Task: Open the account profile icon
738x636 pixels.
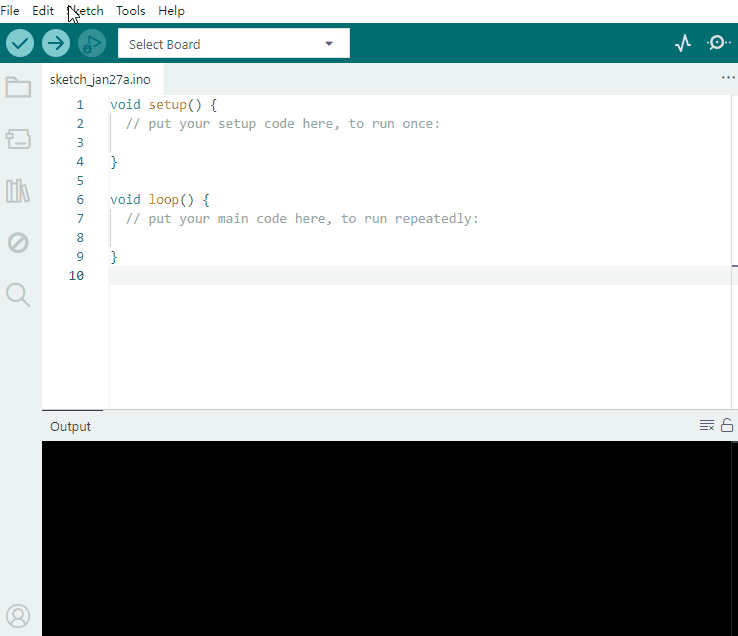Action: pos(18,616)
